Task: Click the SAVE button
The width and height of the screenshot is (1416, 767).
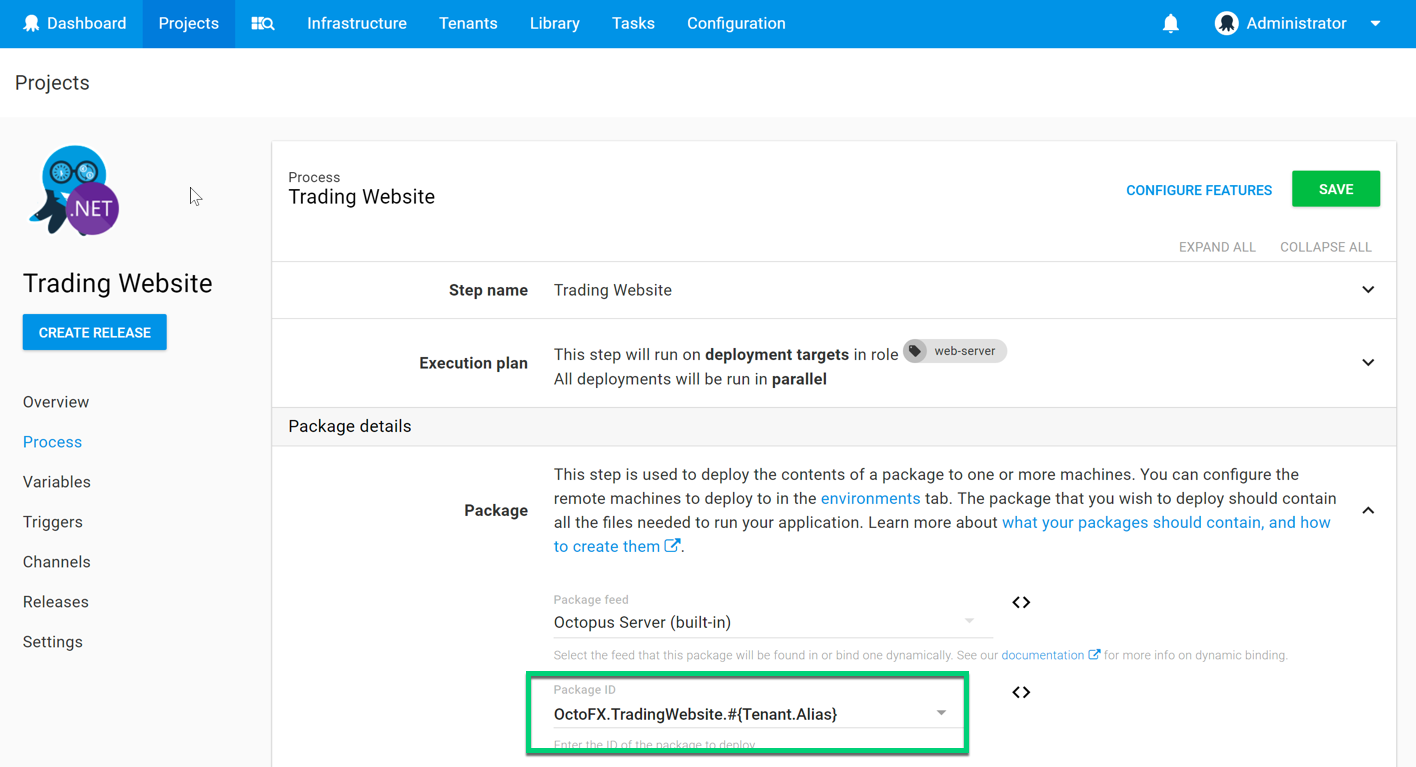Action: [1336, 189]
